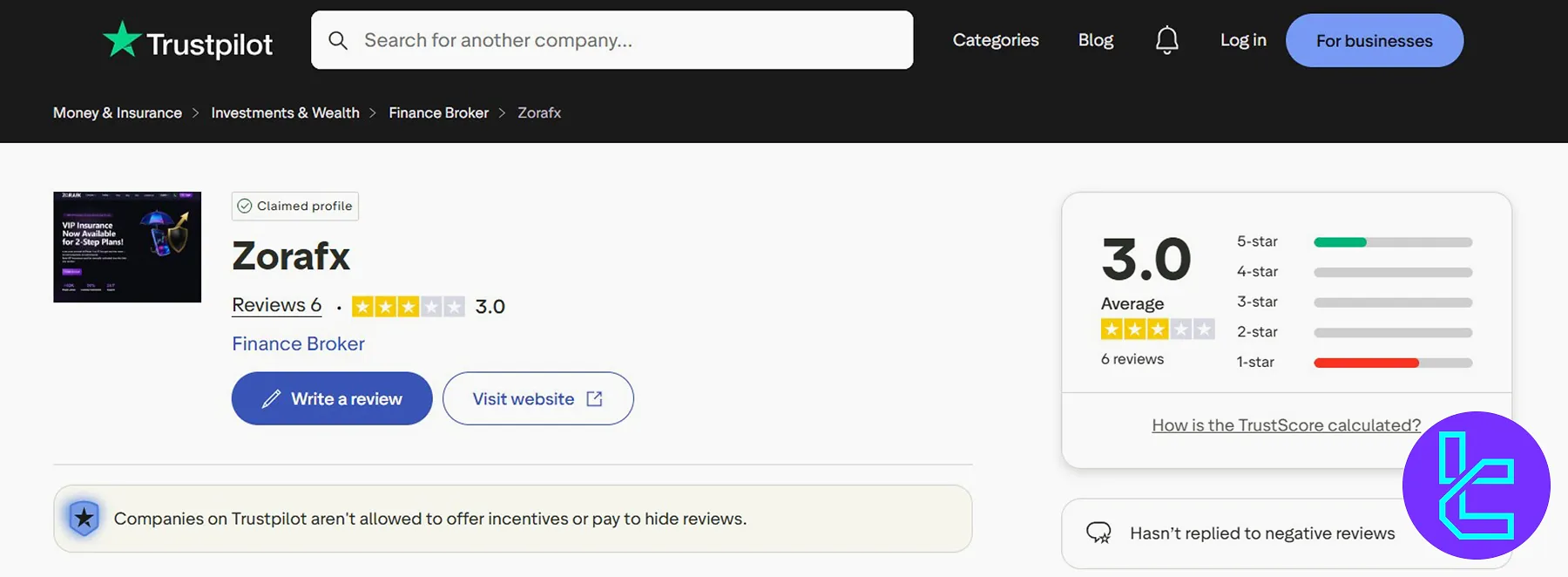Navigate to Money & Insurance breadcrumb
The height and width of the screenshot is (577, 1568).
[x=118, y=112]
